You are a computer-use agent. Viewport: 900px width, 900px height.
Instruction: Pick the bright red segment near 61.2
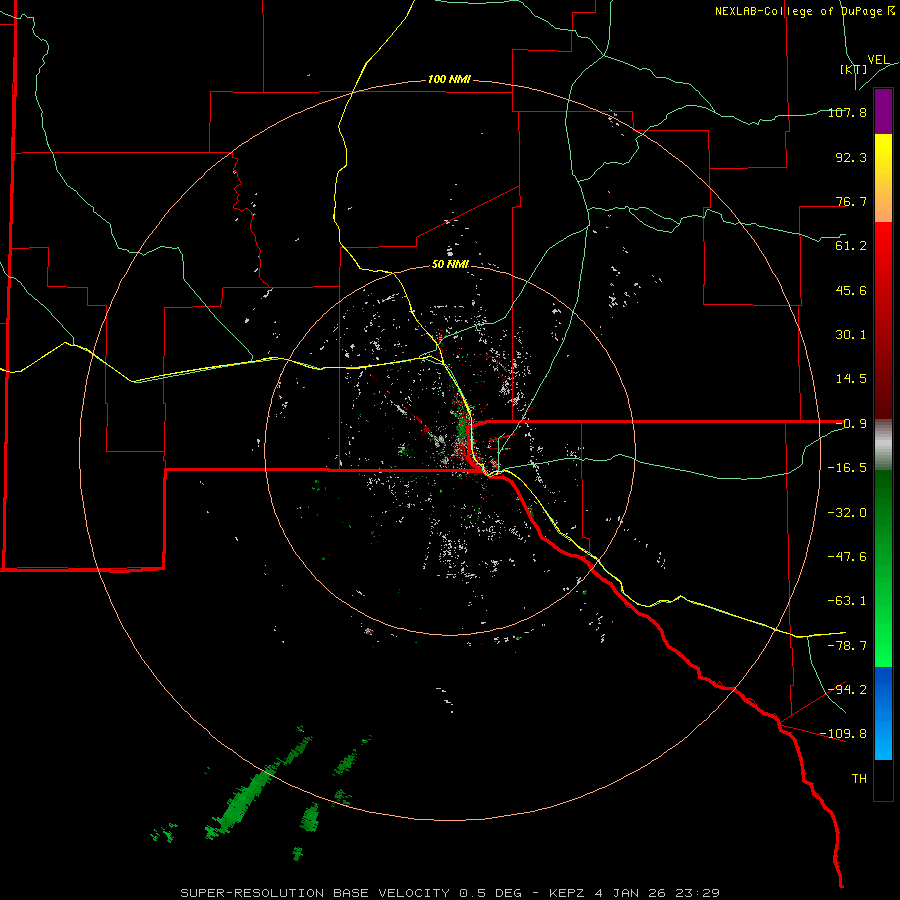coord(883,247)
